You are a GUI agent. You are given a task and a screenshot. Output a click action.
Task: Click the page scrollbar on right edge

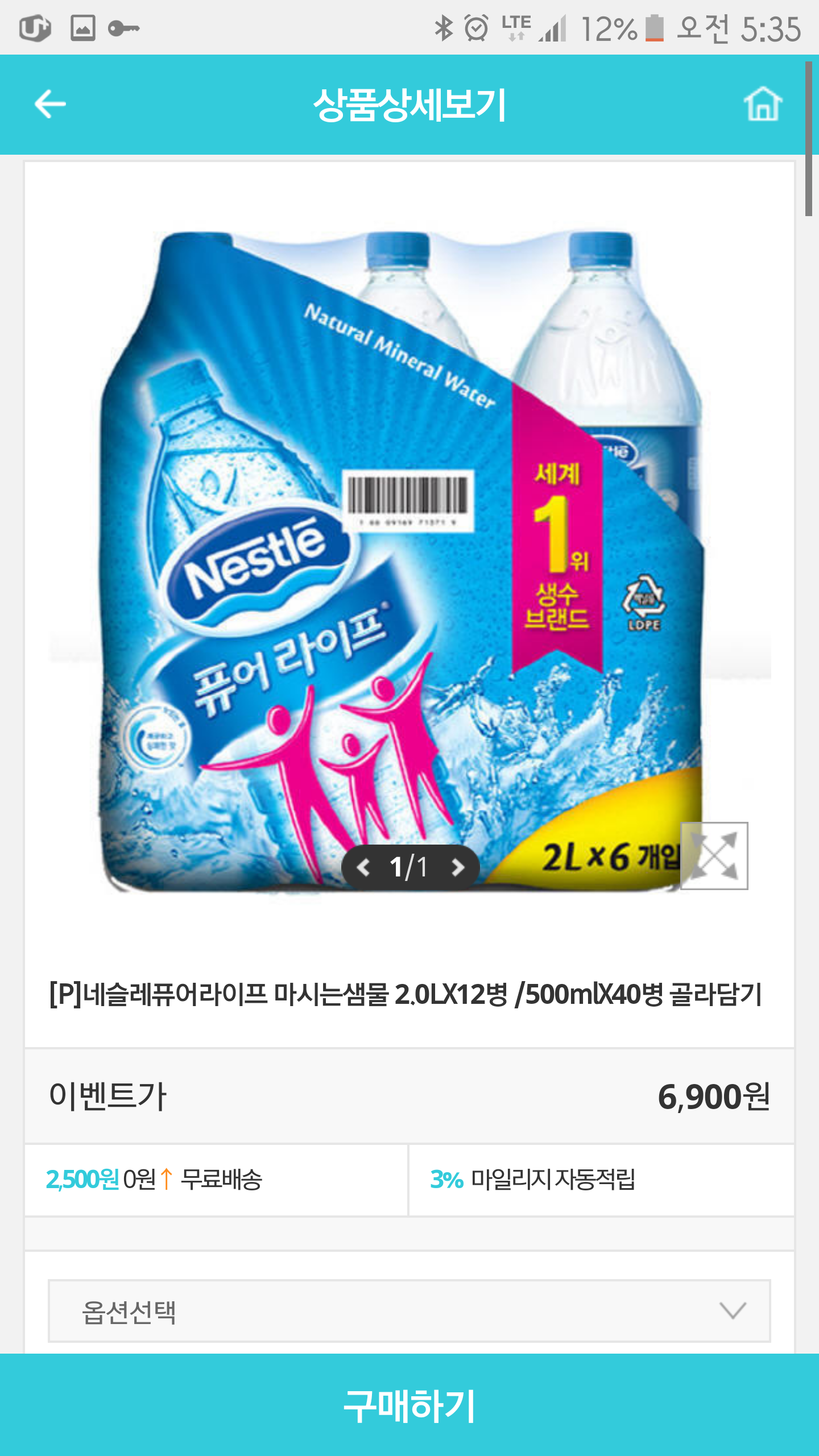[809, 139]
